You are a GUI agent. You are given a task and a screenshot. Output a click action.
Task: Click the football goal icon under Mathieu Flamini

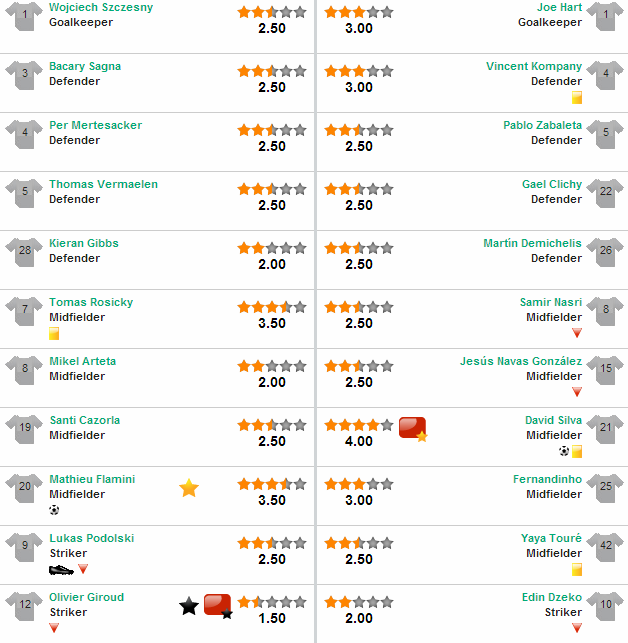pyautogui.click(x=54, y=510)
